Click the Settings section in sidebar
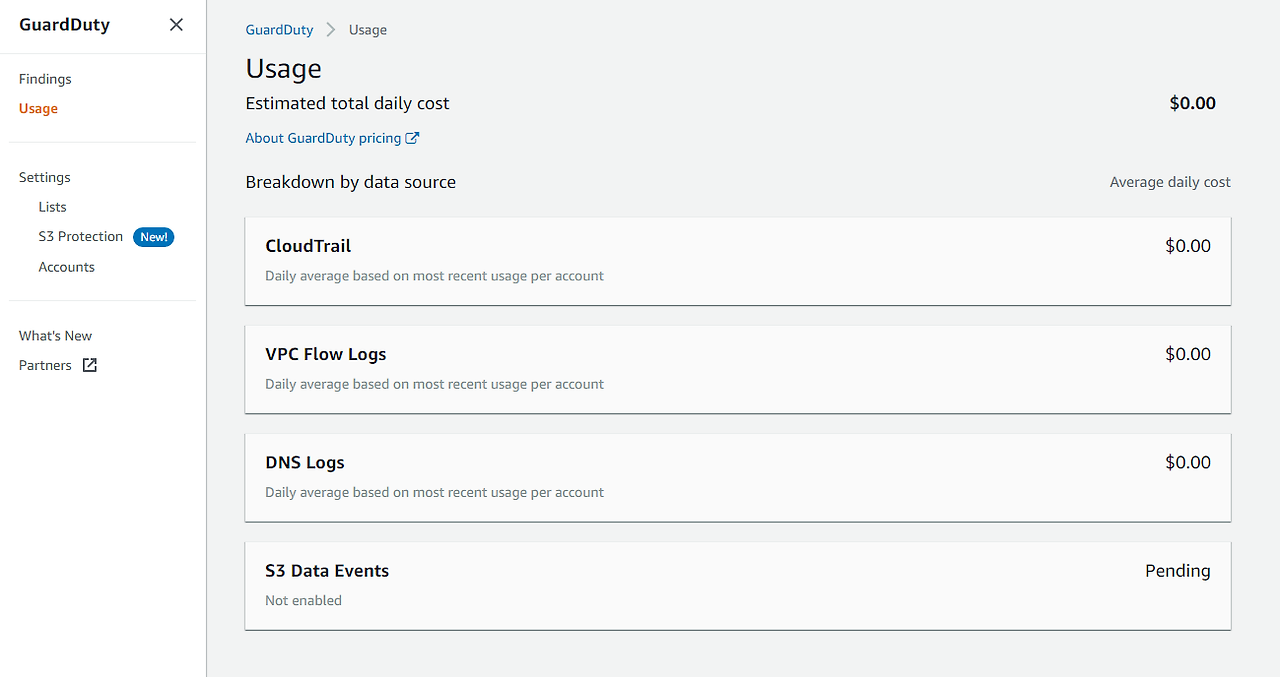 44,177
